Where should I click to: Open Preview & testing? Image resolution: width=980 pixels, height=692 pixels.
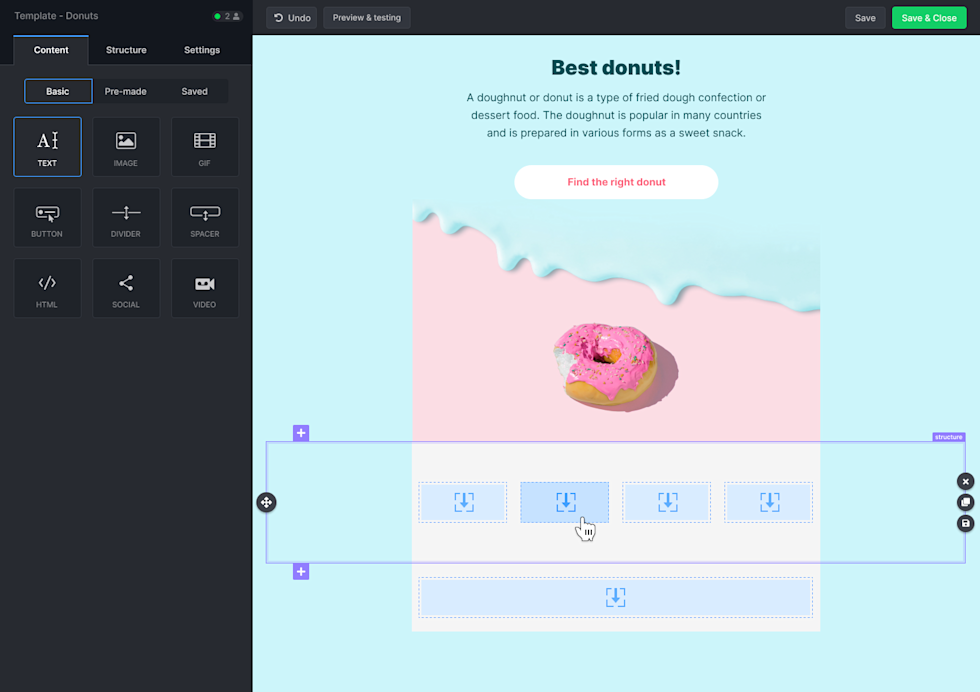point(366,17)
